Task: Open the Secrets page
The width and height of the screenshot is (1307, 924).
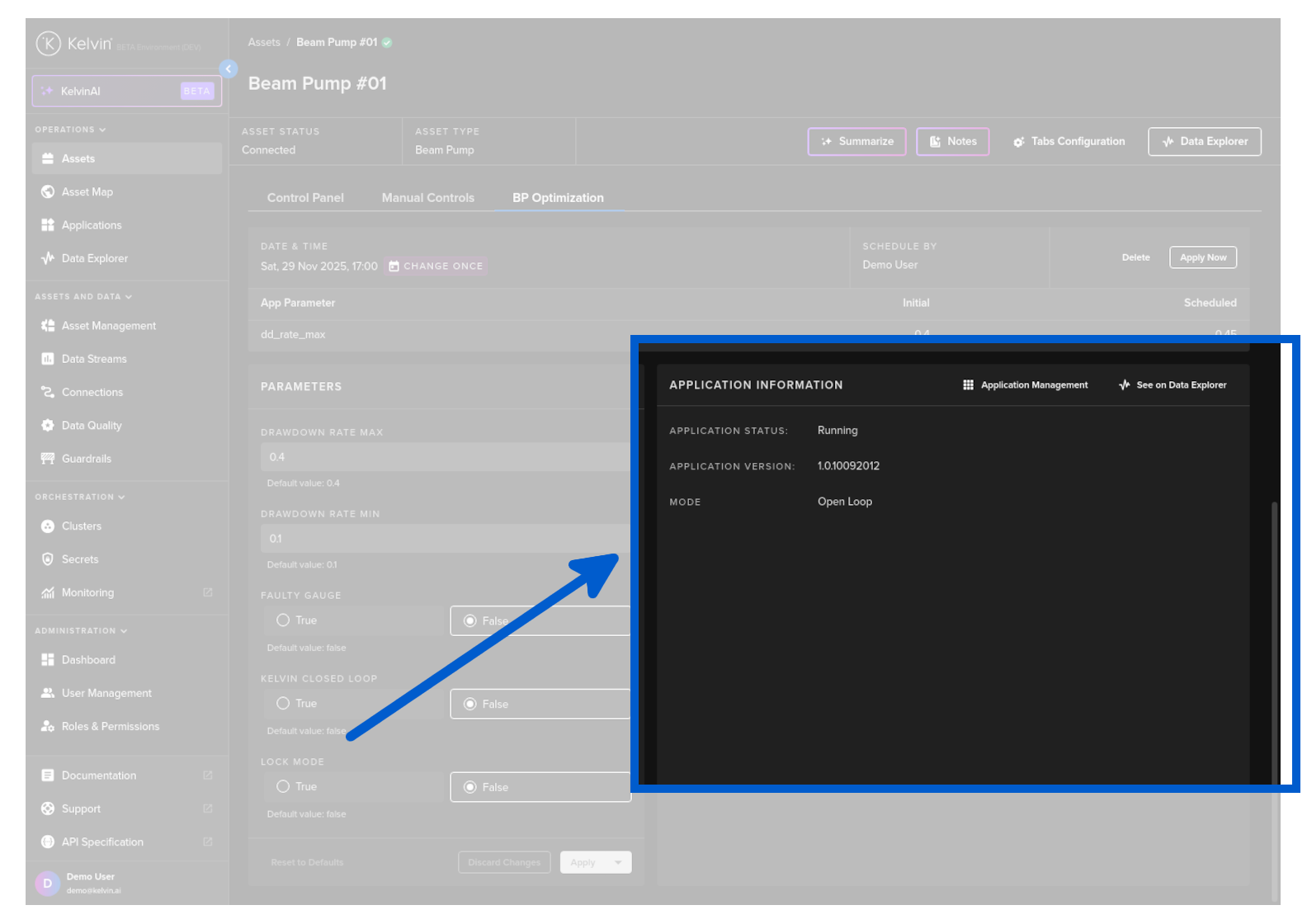Action: [x=79, y=559]
